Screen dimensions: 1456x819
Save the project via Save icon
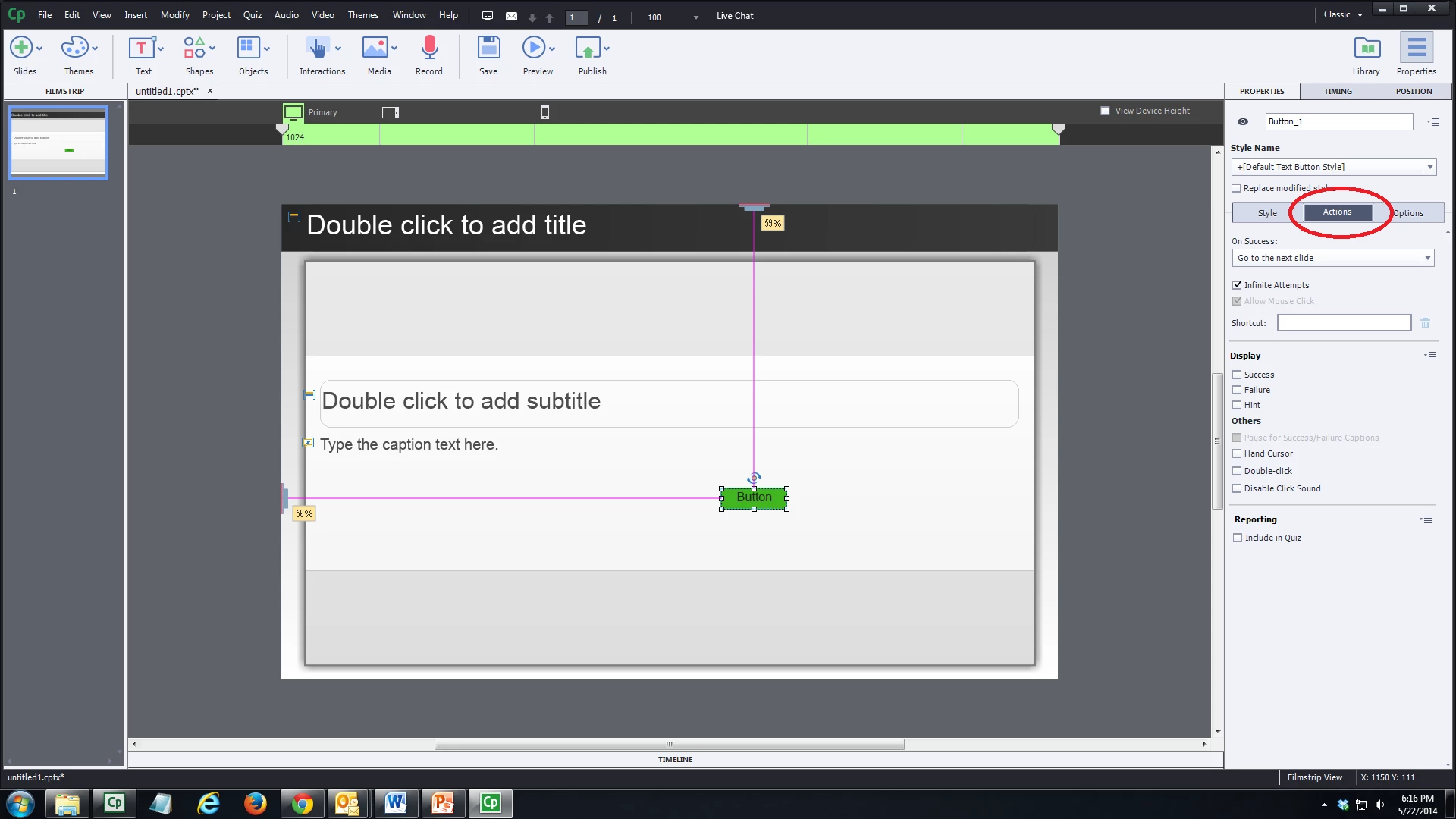[488, 49]
